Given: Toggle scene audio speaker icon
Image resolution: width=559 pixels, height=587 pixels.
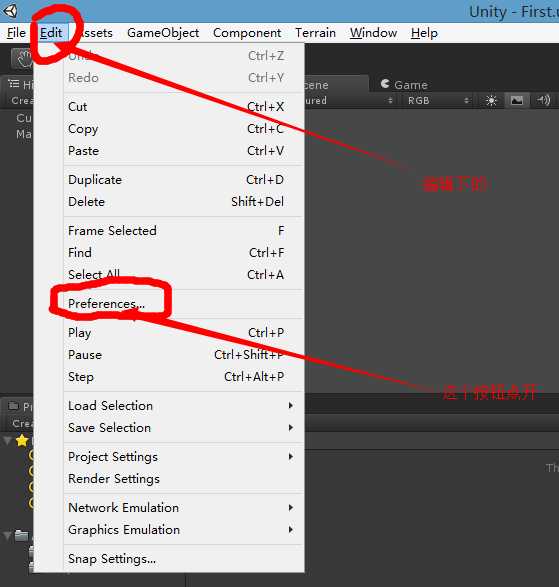Looking at the screenshot, I should pyautogui.click(x=543, y=100).
